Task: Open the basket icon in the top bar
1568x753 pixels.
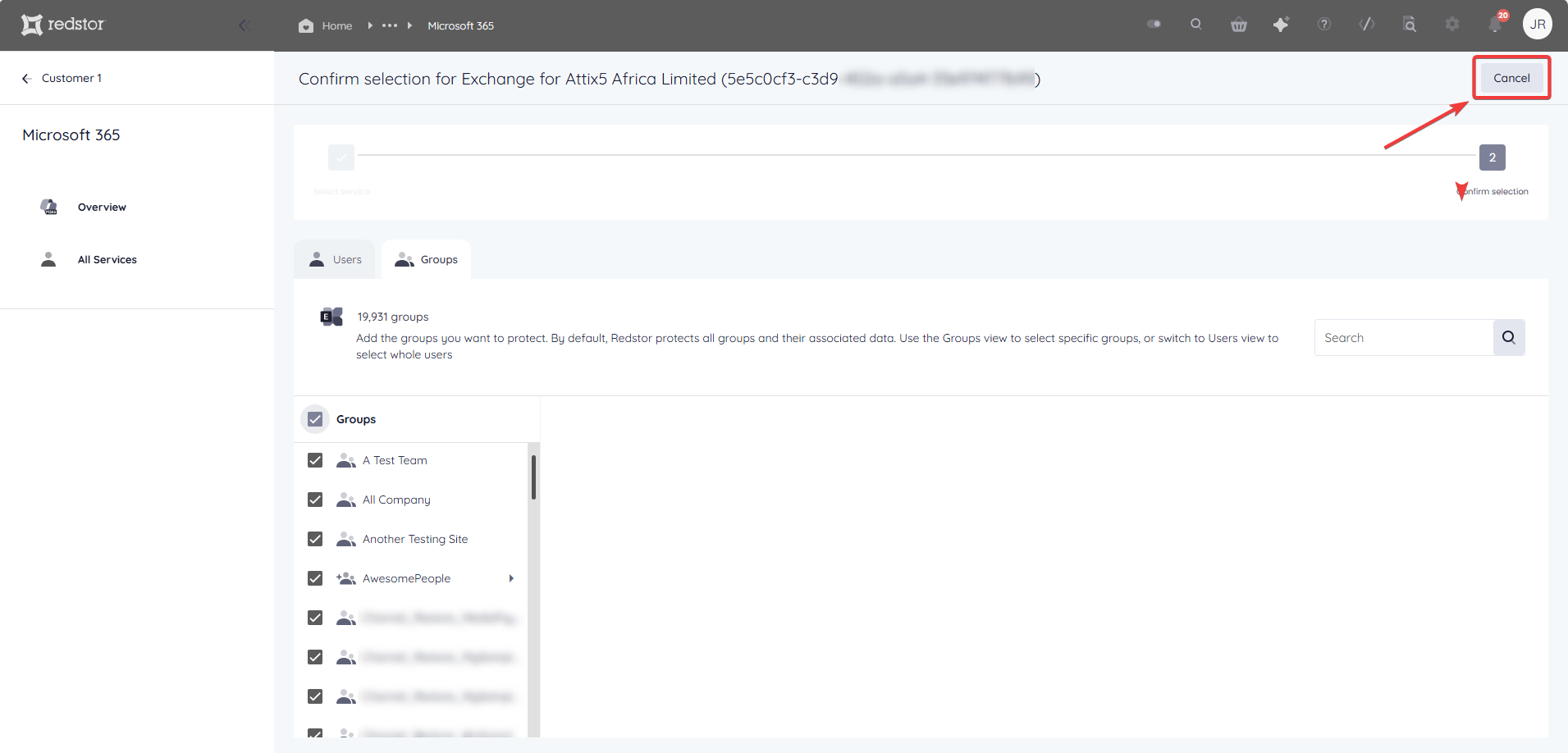Action: click(x=1239, y=25)
